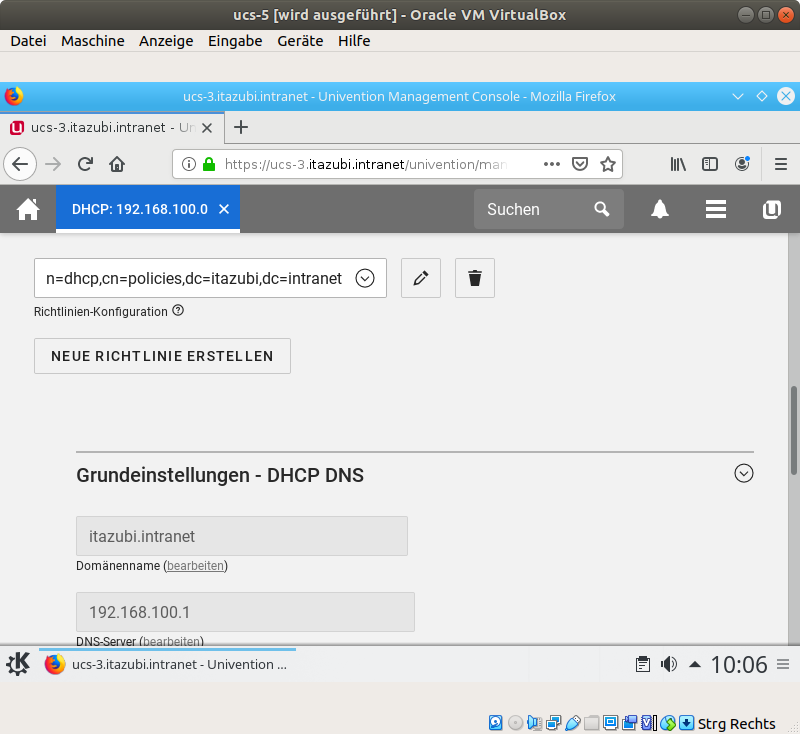Click the Strg Rechts host key indicator
This screenshot has height=734, width=800.
tap(736, 723)
